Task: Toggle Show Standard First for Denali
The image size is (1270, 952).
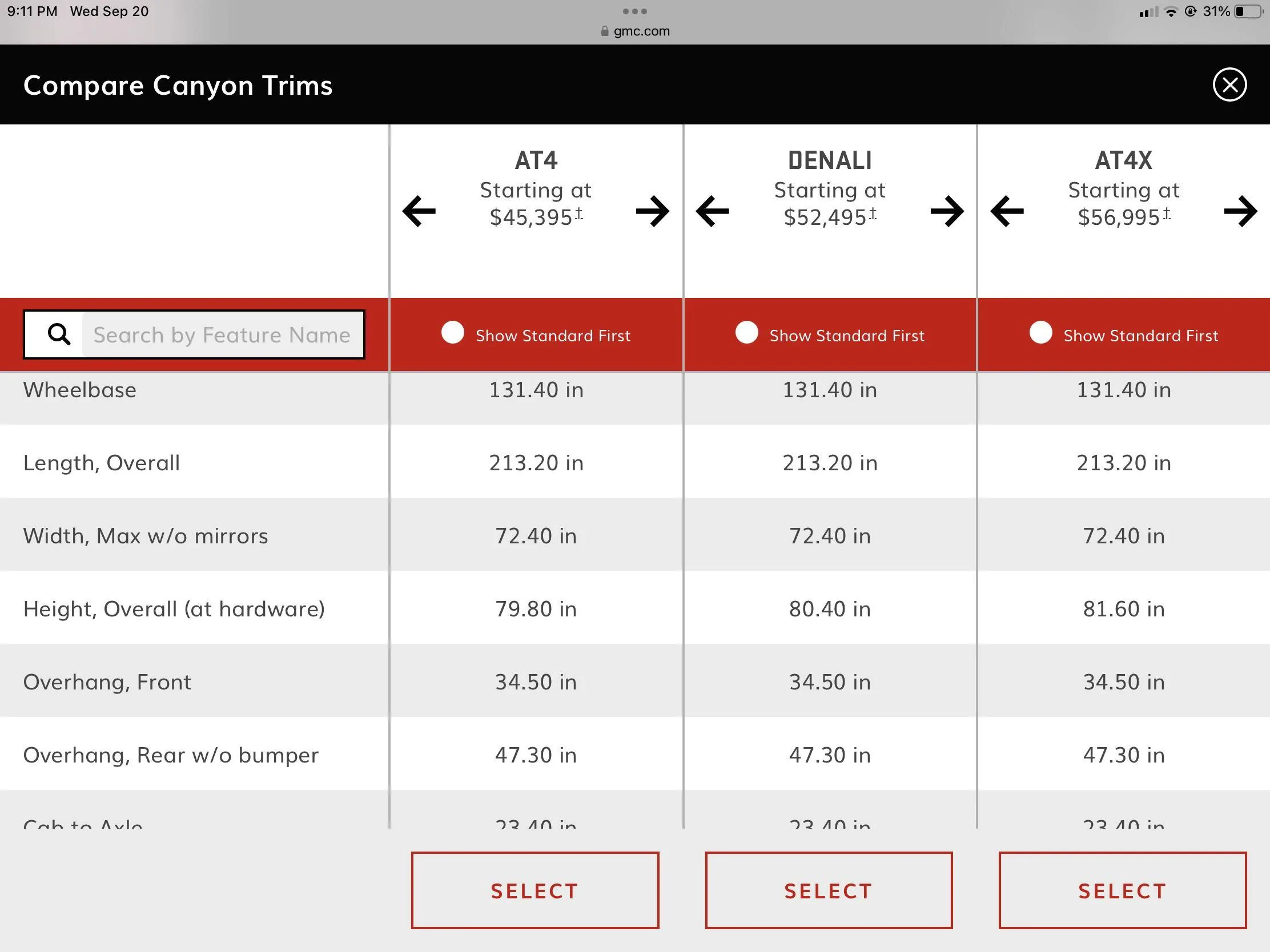Action: pos(746,333)
